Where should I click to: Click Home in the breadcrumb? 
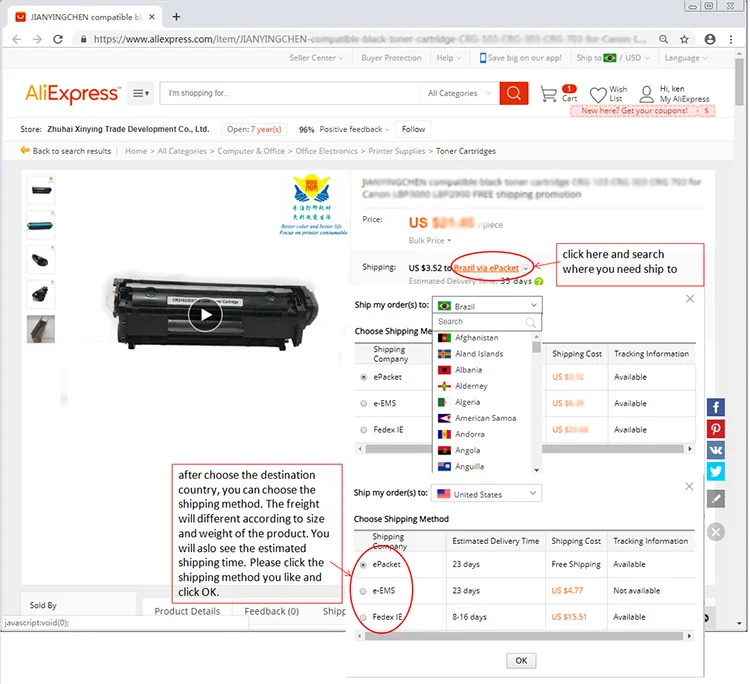(136, 151)
